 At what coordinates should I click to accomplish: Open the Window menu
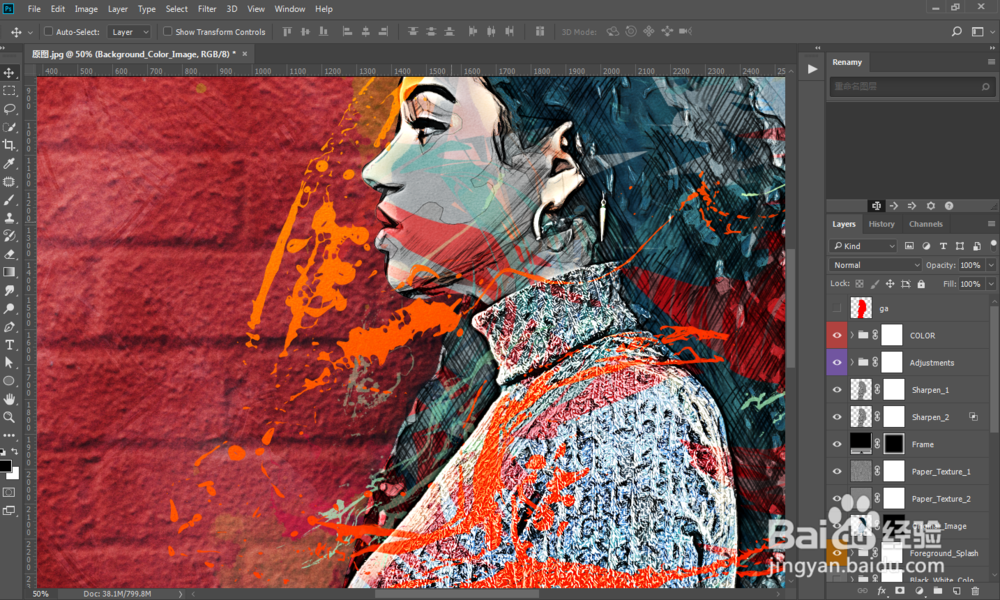290,9
